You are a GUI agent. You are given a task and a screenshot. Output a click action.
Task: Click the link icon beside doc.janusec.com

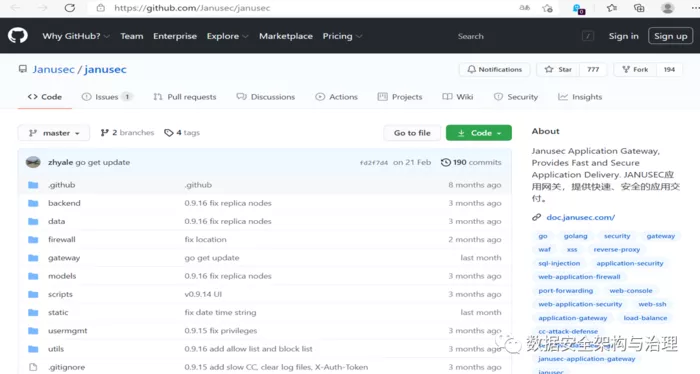(536, 217)
